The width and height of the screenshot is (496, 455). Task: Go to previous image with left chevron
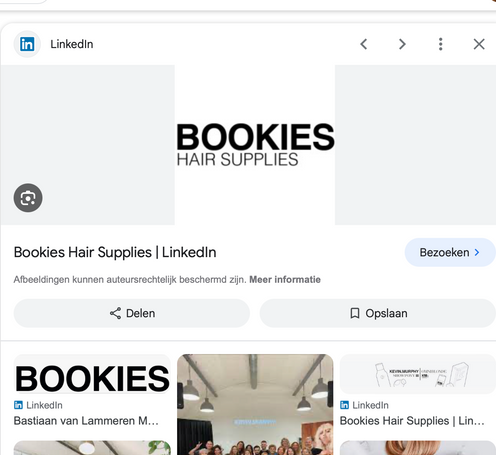364,44
